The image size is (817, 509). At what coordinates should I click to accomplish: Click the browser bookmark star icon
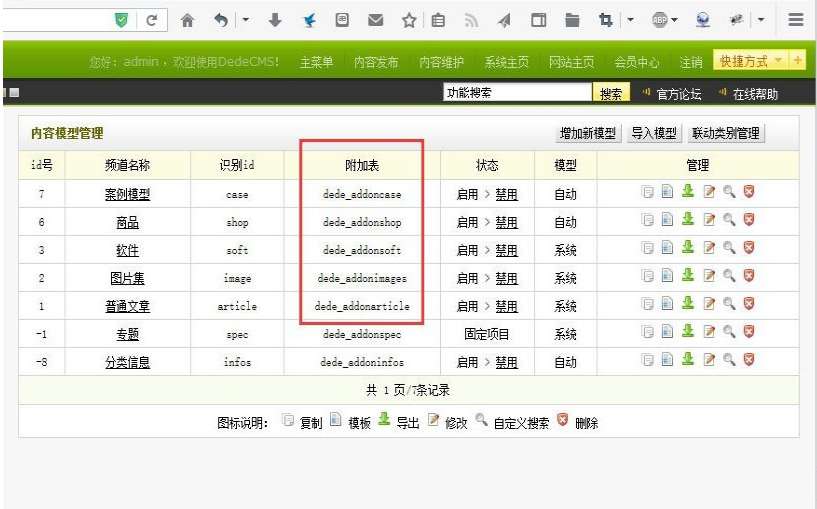(x=408, y=20)
